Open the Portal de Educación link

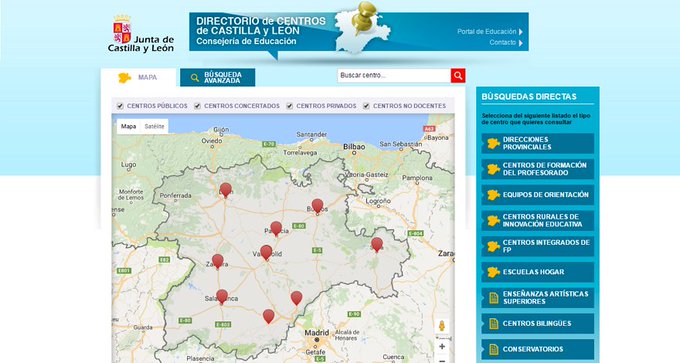(x=487, y=32)
